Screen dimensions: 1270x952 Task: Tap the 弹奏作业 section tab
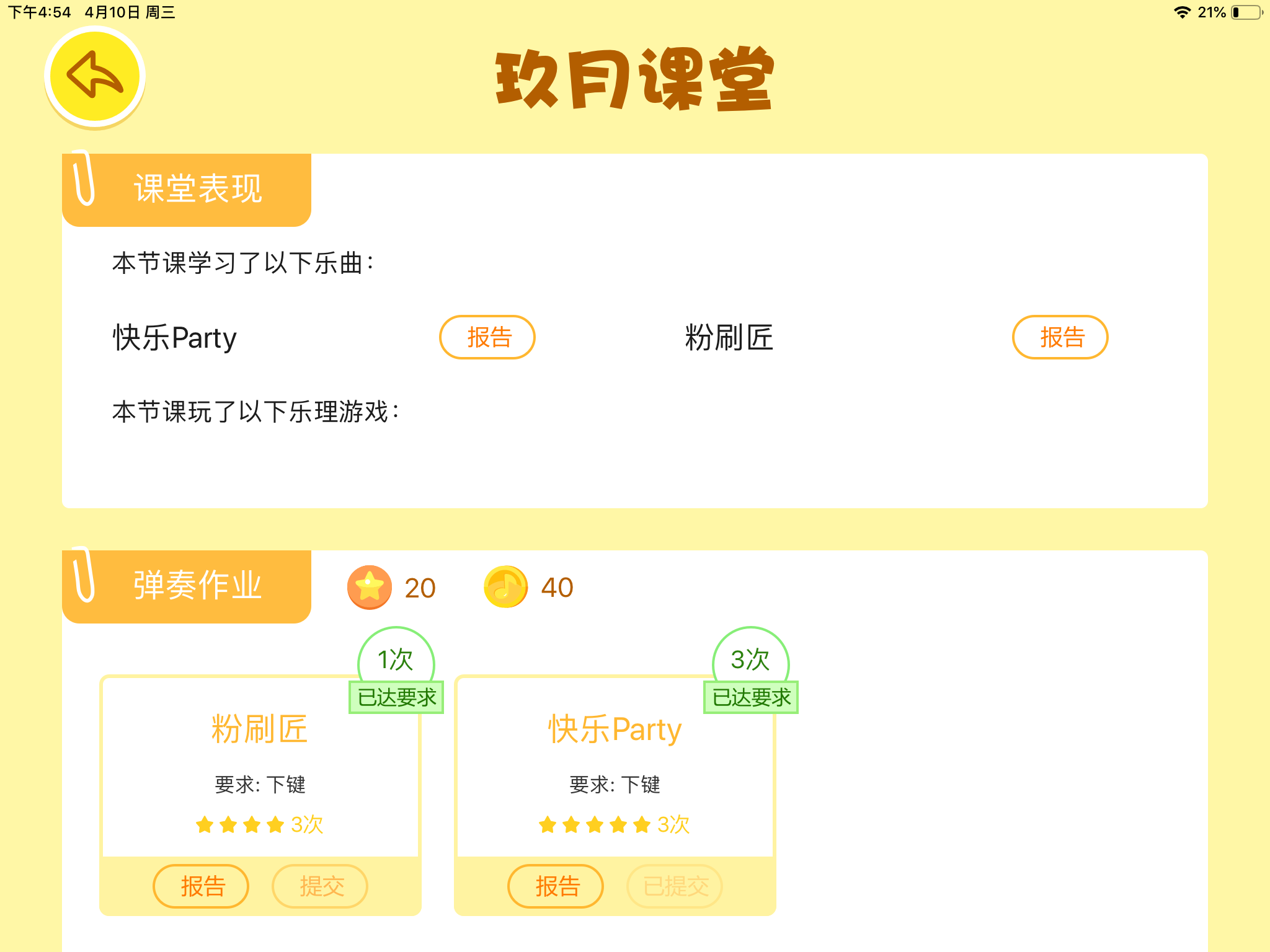(x=187, y=586)
